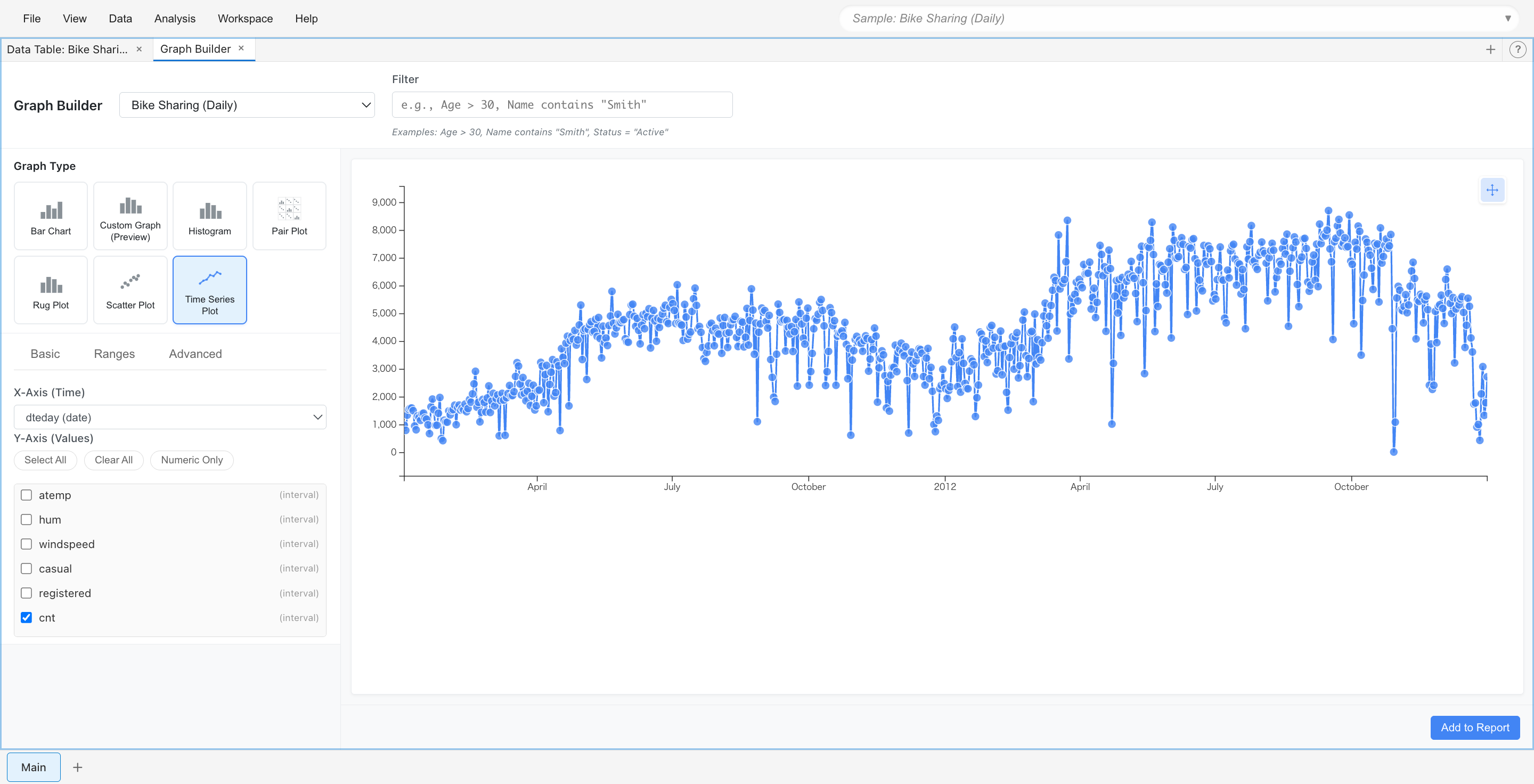This screenshot has height=784, width=1534.
Task: Open the Bike Sharing (Daily) dataset dropdown
Action: pyautogui.click(x=247, y=105)
